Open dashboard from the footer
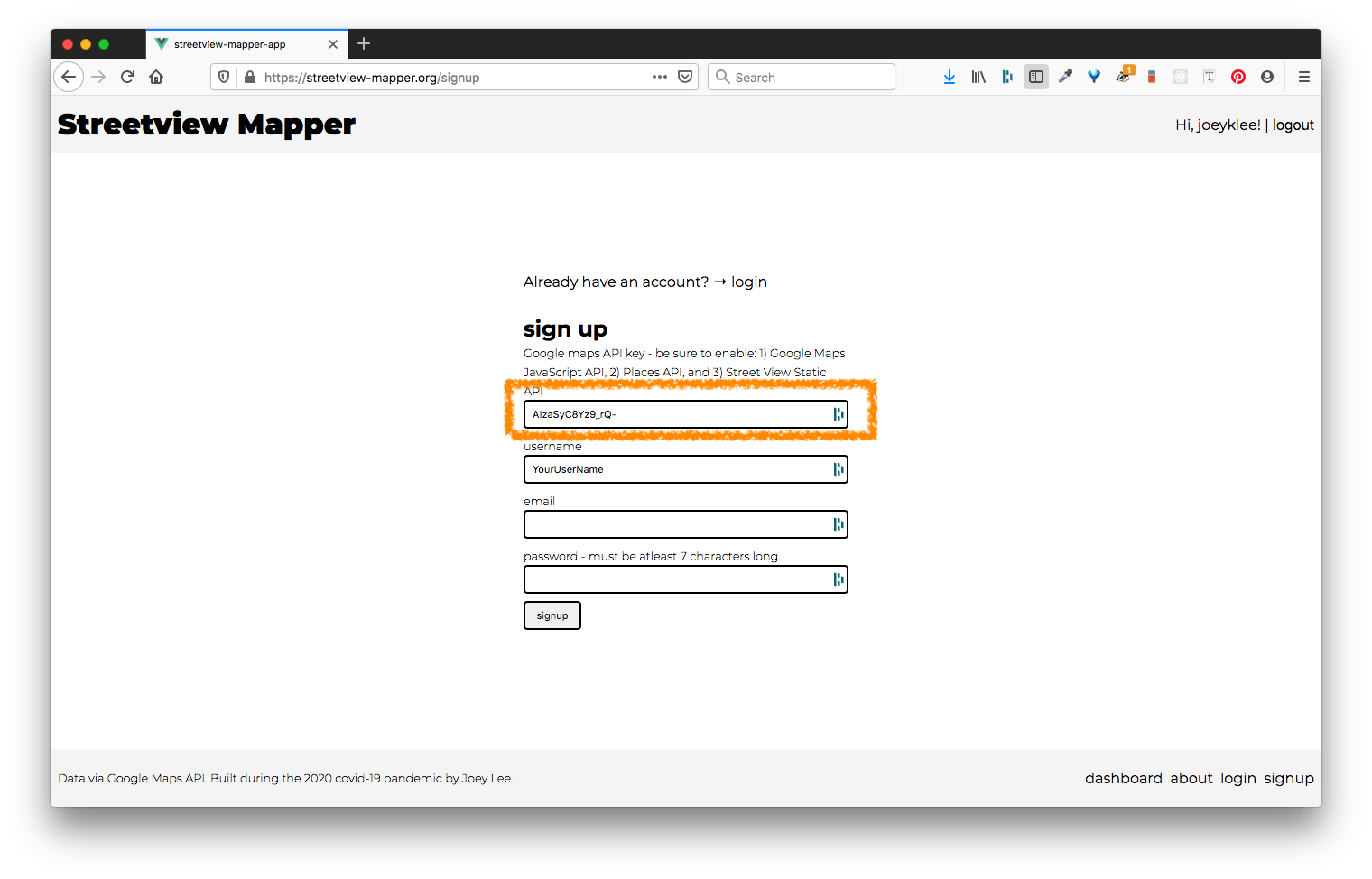Viewport: 1372px width, 879px height. (x=1123, y=779)
